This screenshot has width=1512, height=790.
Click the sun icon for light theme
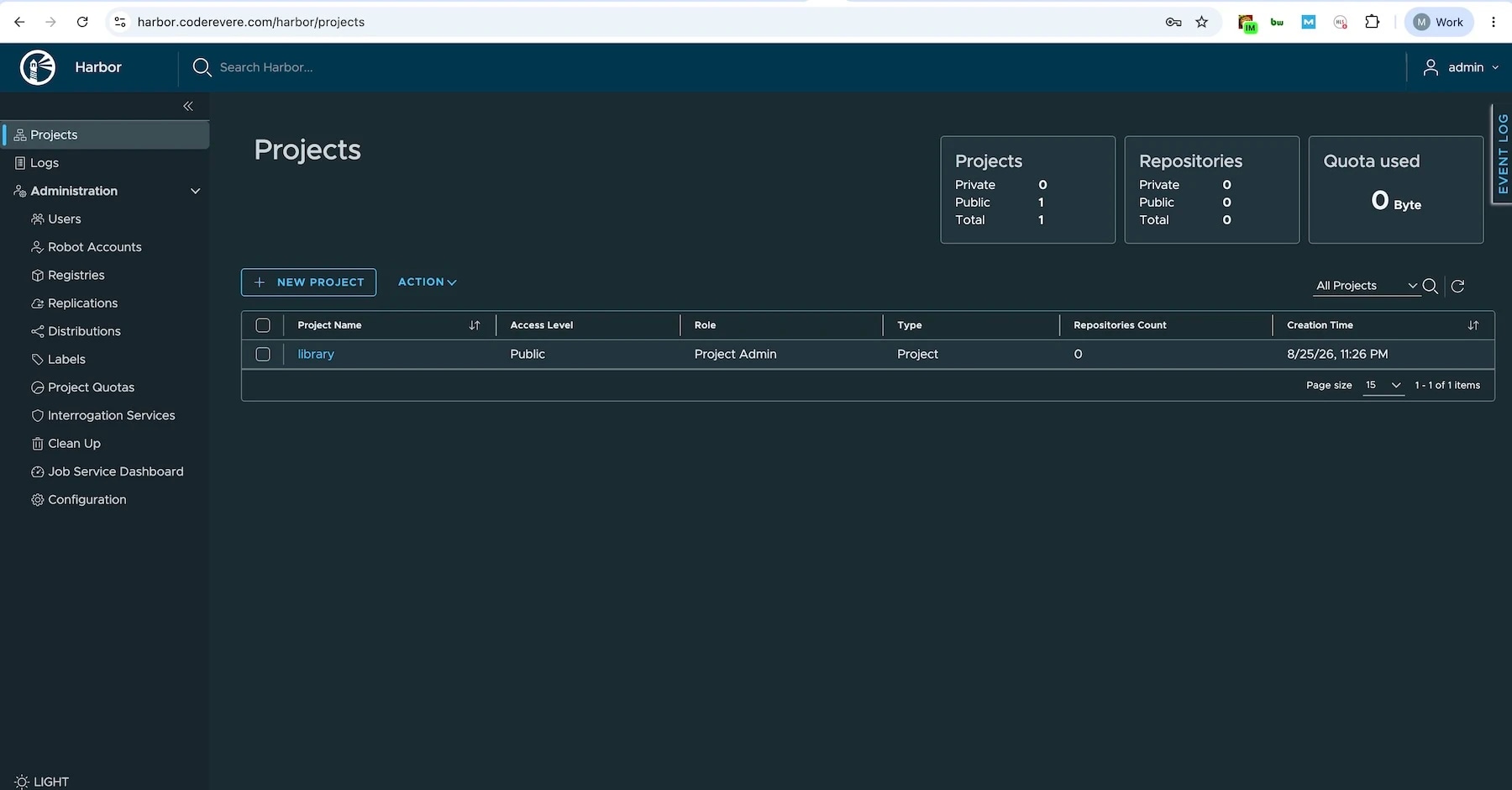tap(22, 782)
